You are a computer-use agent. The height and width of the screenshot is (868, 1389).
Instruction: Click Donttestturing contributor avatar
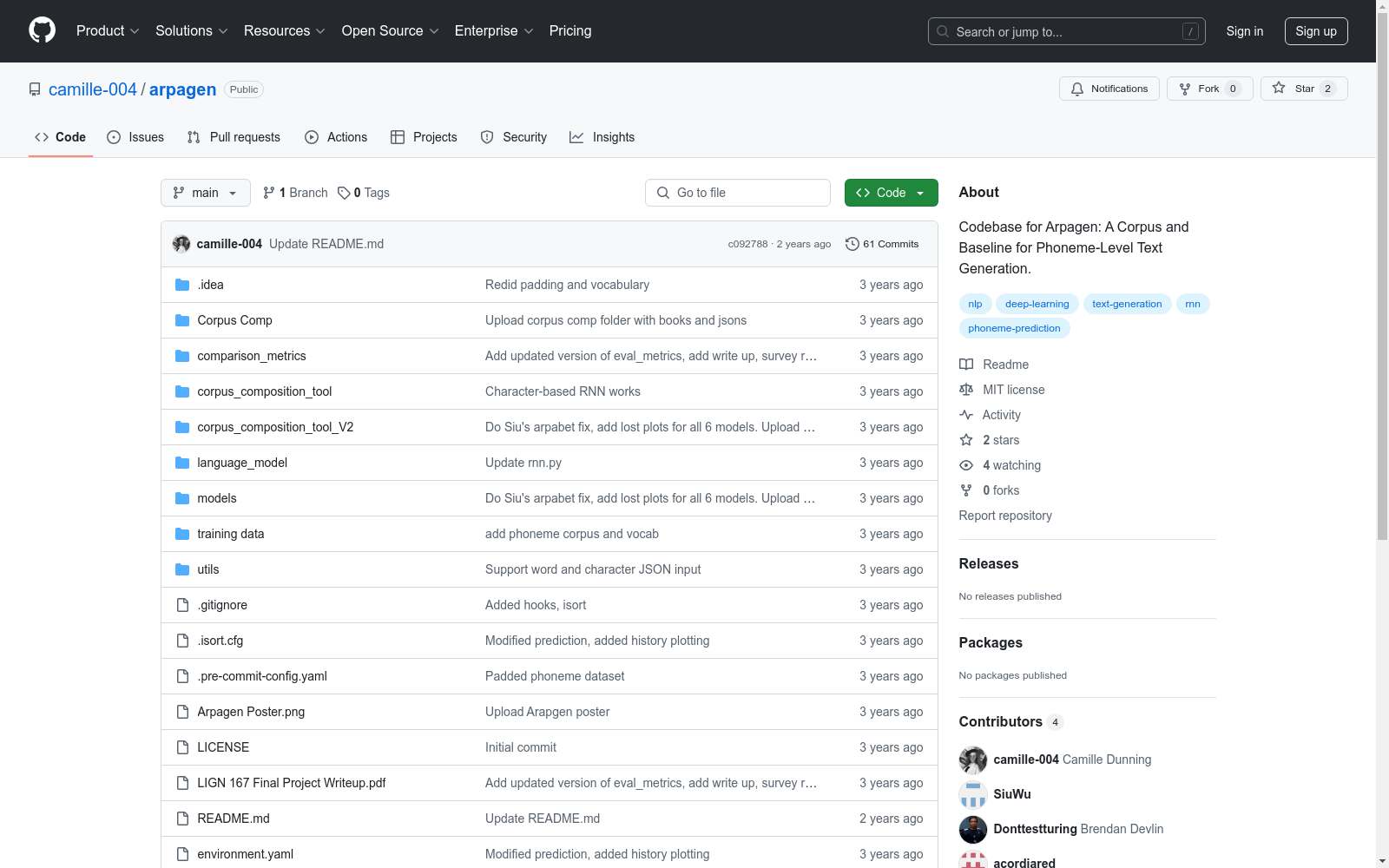pyautogui.click(x=973, y=829)
